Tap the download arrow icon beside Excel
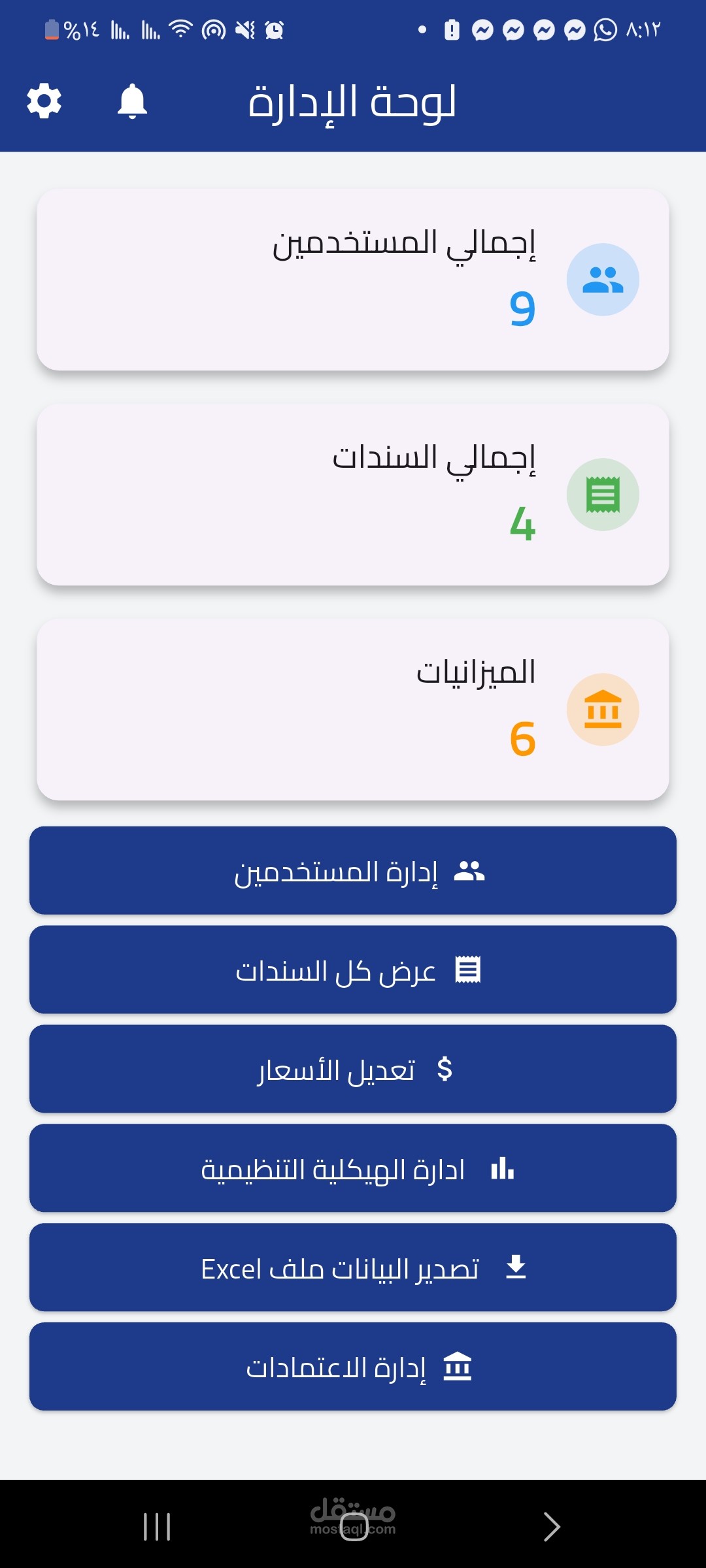The width and height of the screenshot is (706, 1568). tap(516, 1267)
